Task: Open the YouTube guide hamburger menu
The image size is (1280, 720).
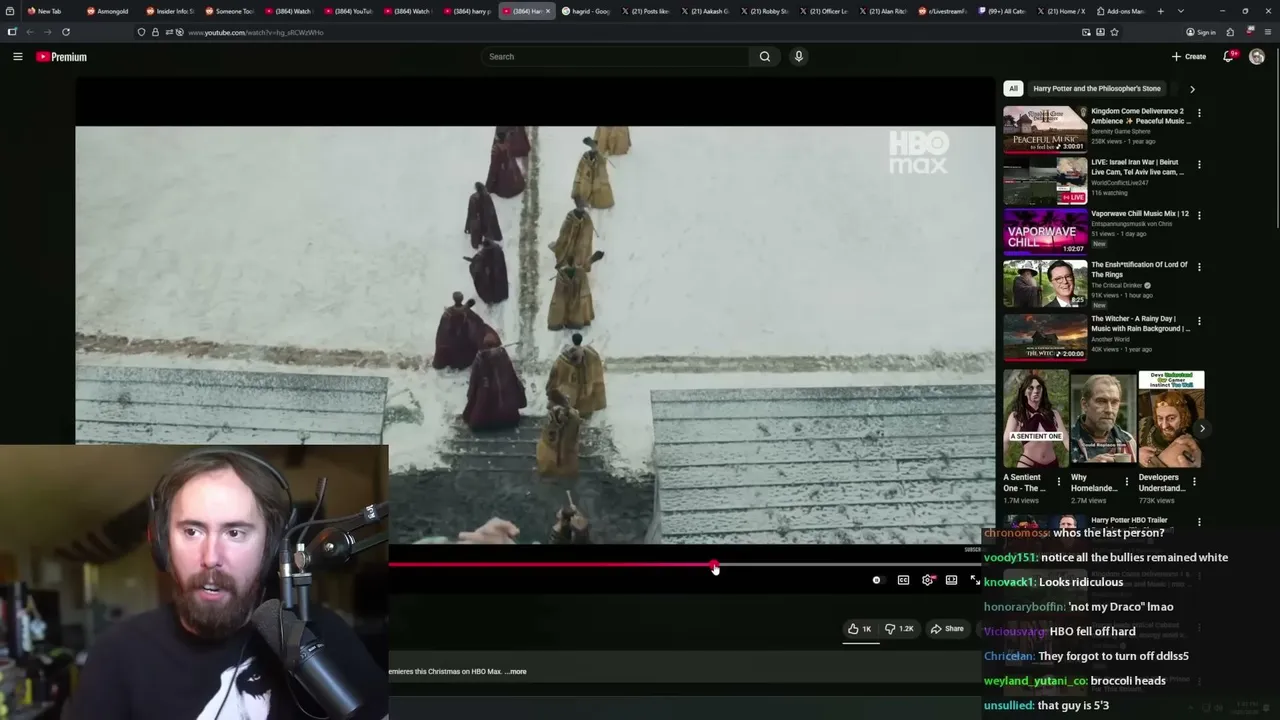Action: click(x=17, y=57)
